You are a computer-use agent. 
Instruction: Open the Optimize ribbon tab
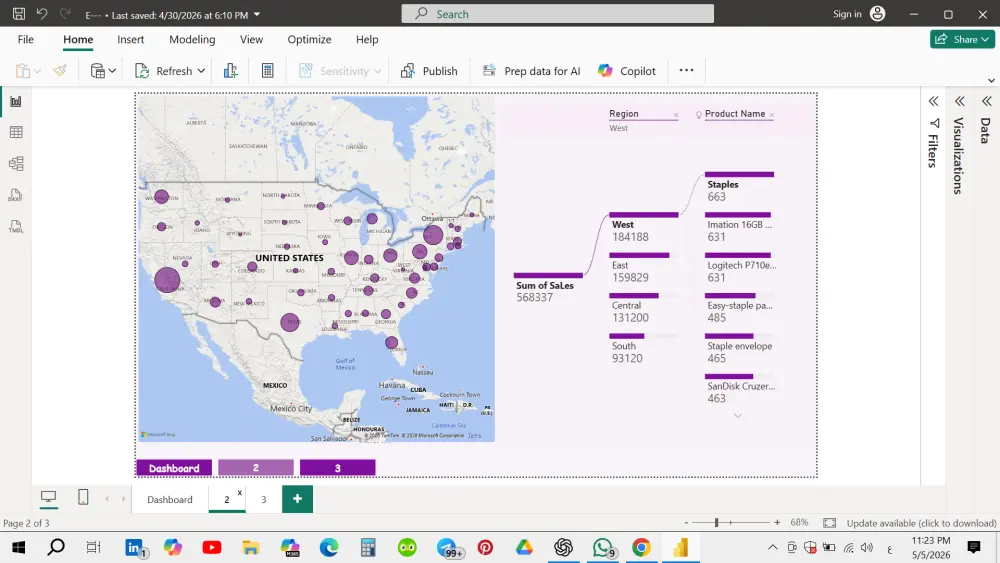click(309, 40)
